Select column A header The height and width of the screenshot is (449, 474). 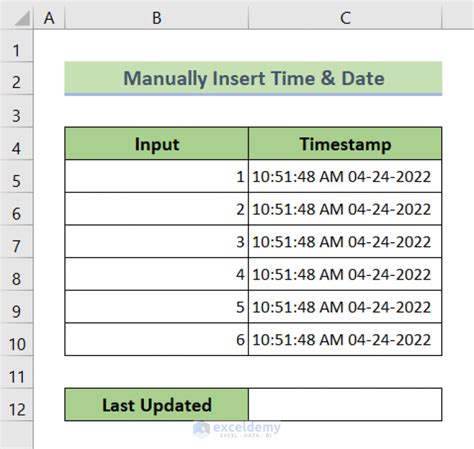tap(49, 18)
